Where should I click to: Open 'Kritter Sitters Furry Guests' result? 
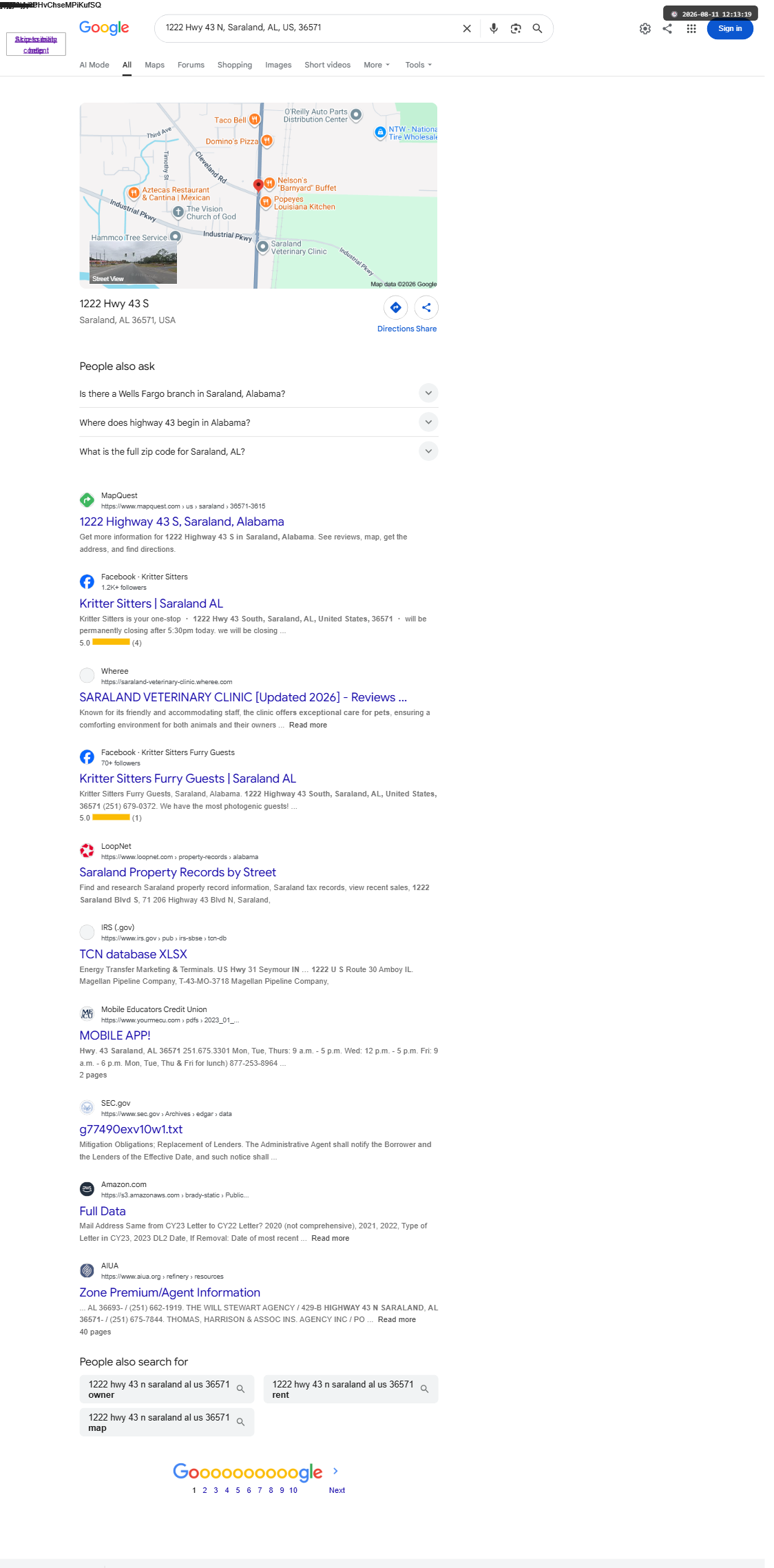(188, 778)
